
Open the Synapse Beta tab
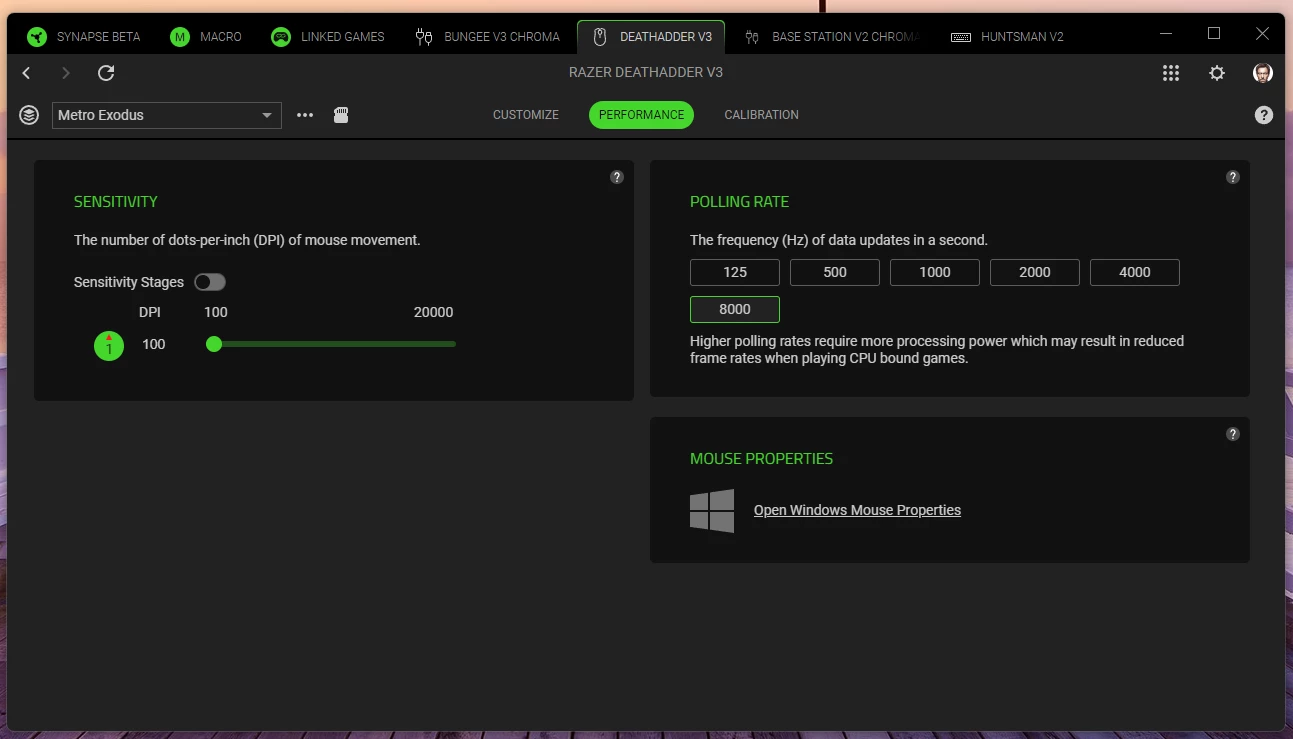click(x=84, y=37)
